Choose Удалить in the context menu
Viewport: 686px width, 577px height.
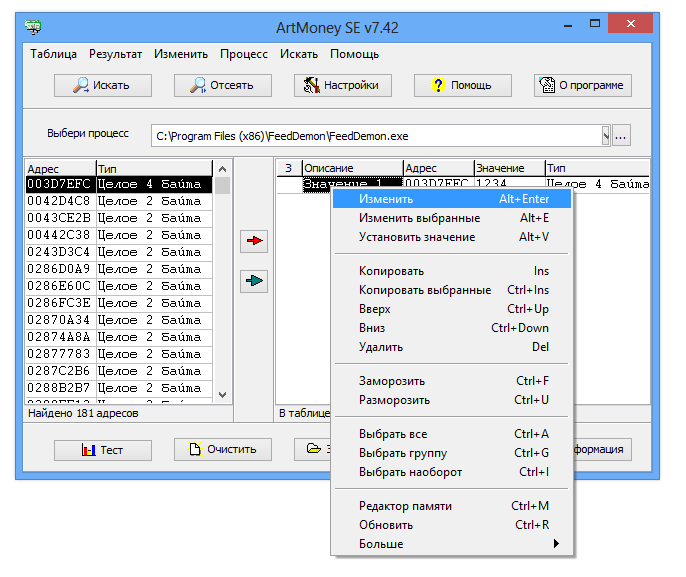tap(452, 347)
